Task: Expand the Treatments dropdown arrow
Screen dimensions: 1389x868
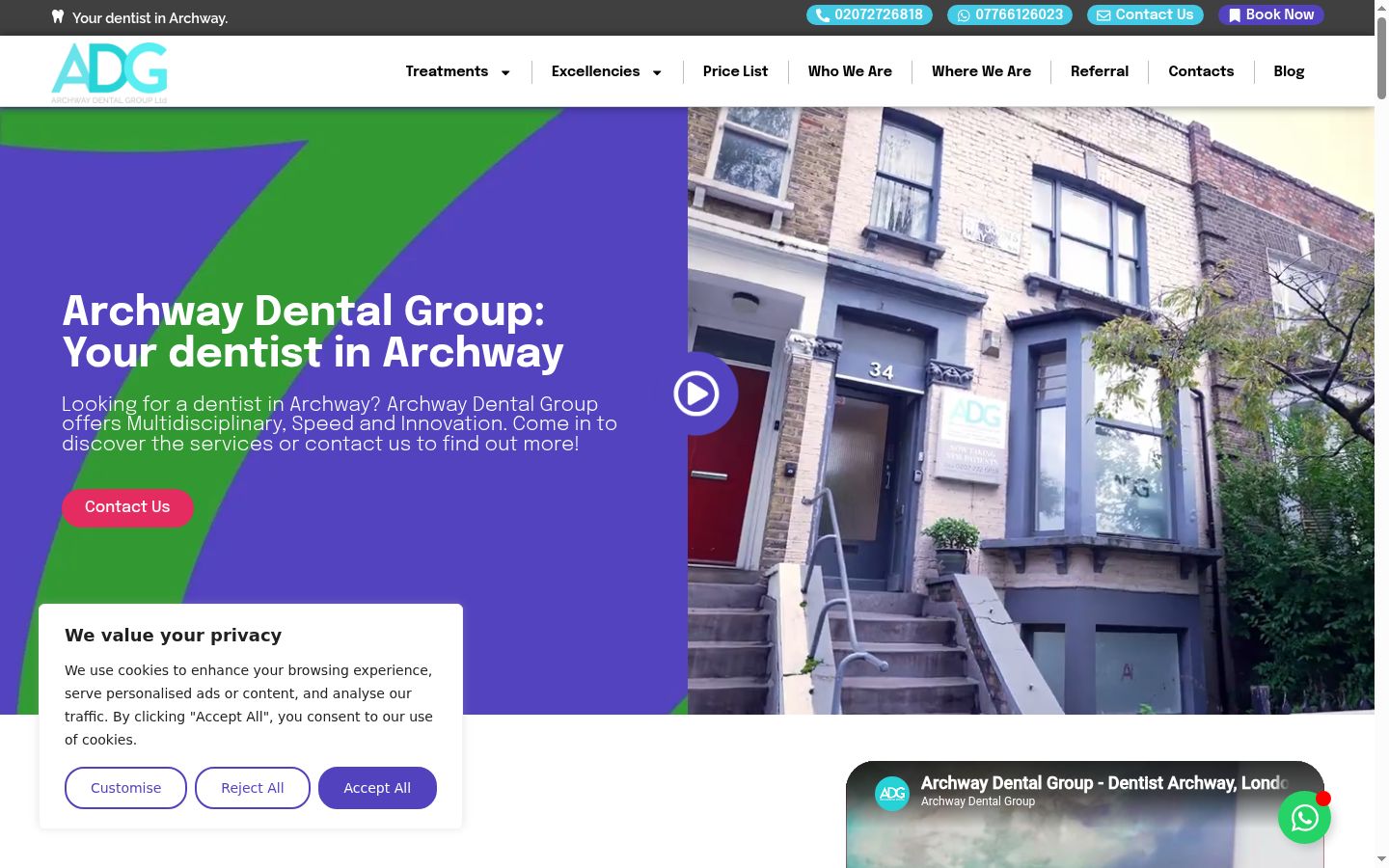Action: [x=505, y=72]
